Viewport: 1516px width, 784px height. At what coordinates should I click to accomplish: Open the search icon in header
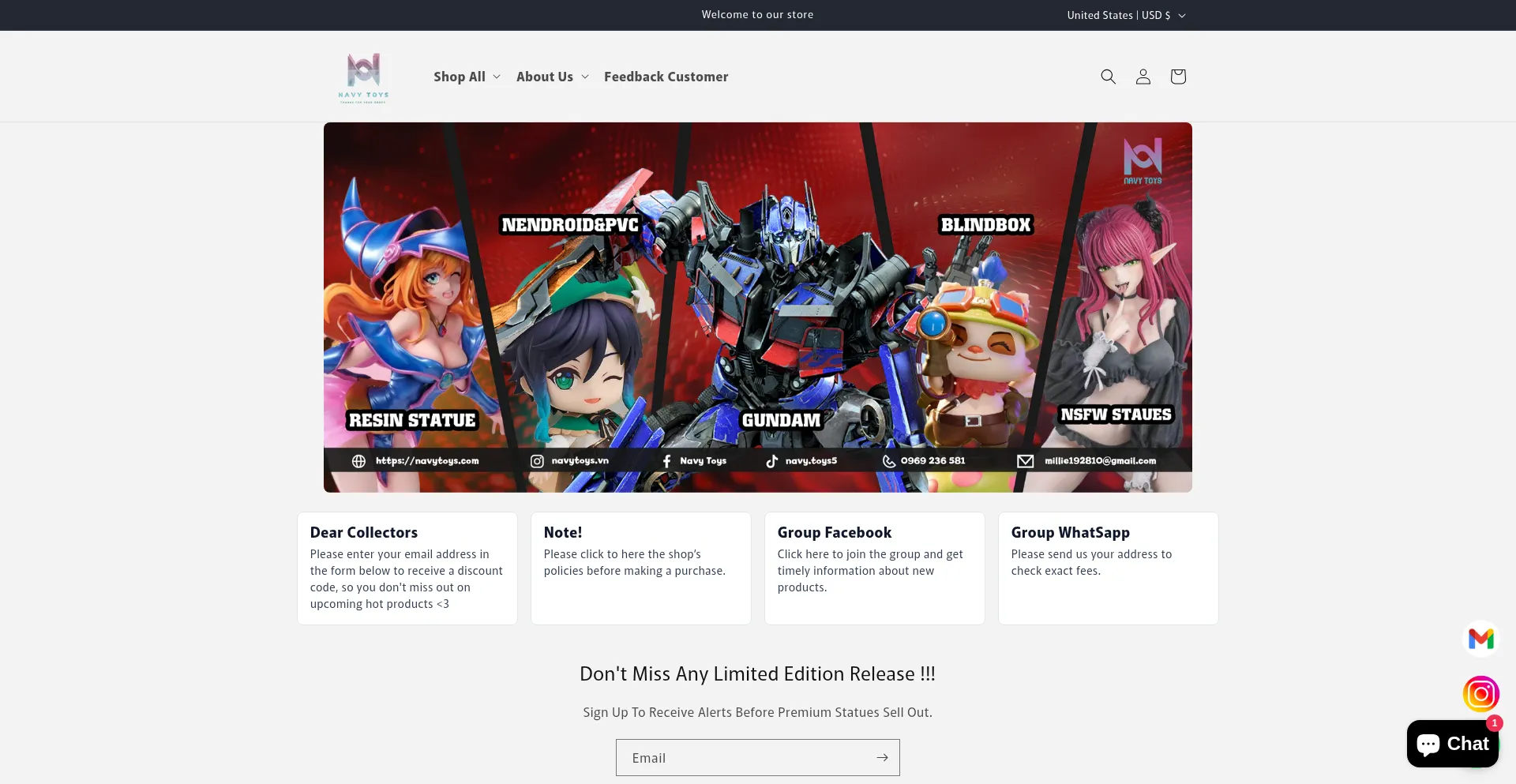pyautogui.click(x=1109, y=77)
